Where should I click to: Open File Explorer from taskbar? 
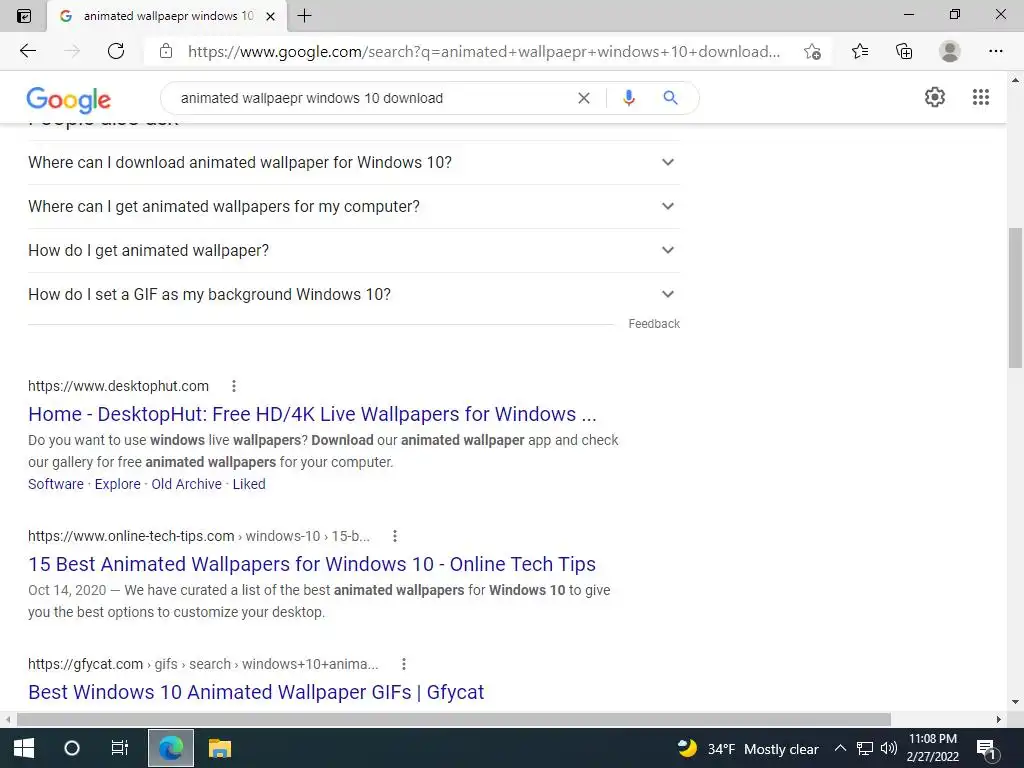click(220, 748)
